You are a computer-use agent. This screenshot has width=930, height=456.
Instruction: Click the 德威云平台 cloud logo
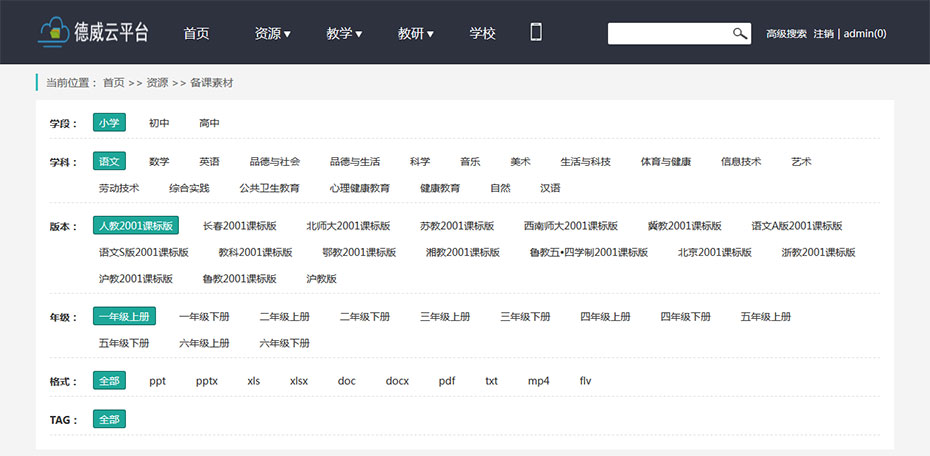[x=92, y=33]
